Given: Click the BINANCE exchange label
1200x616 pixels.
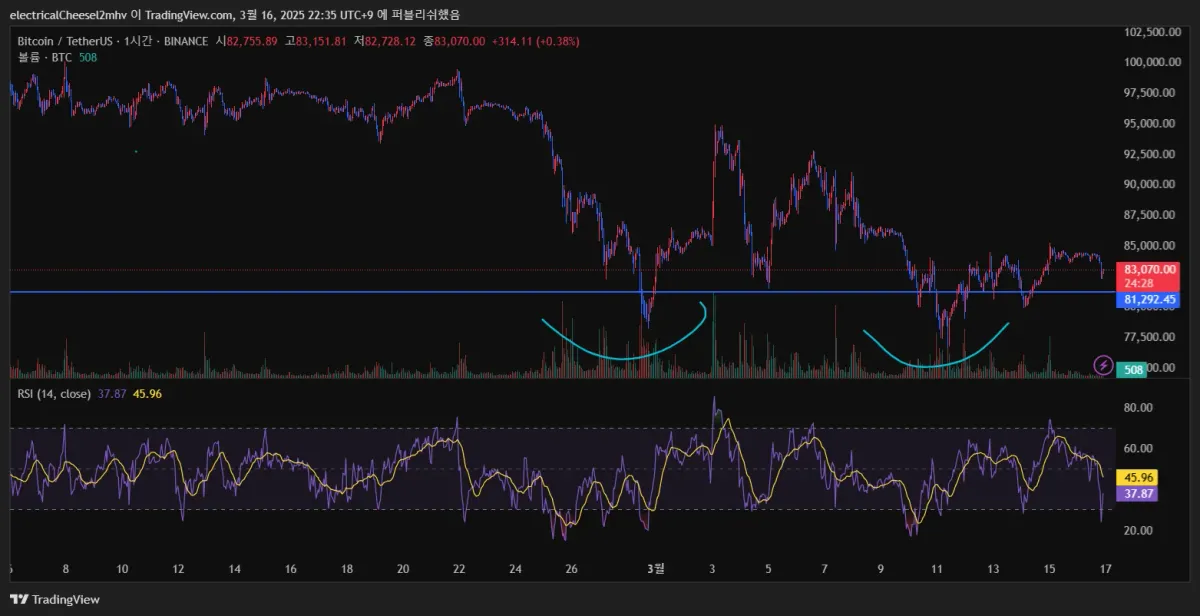Looking at the screenshot, I should (x=186, y=41).
